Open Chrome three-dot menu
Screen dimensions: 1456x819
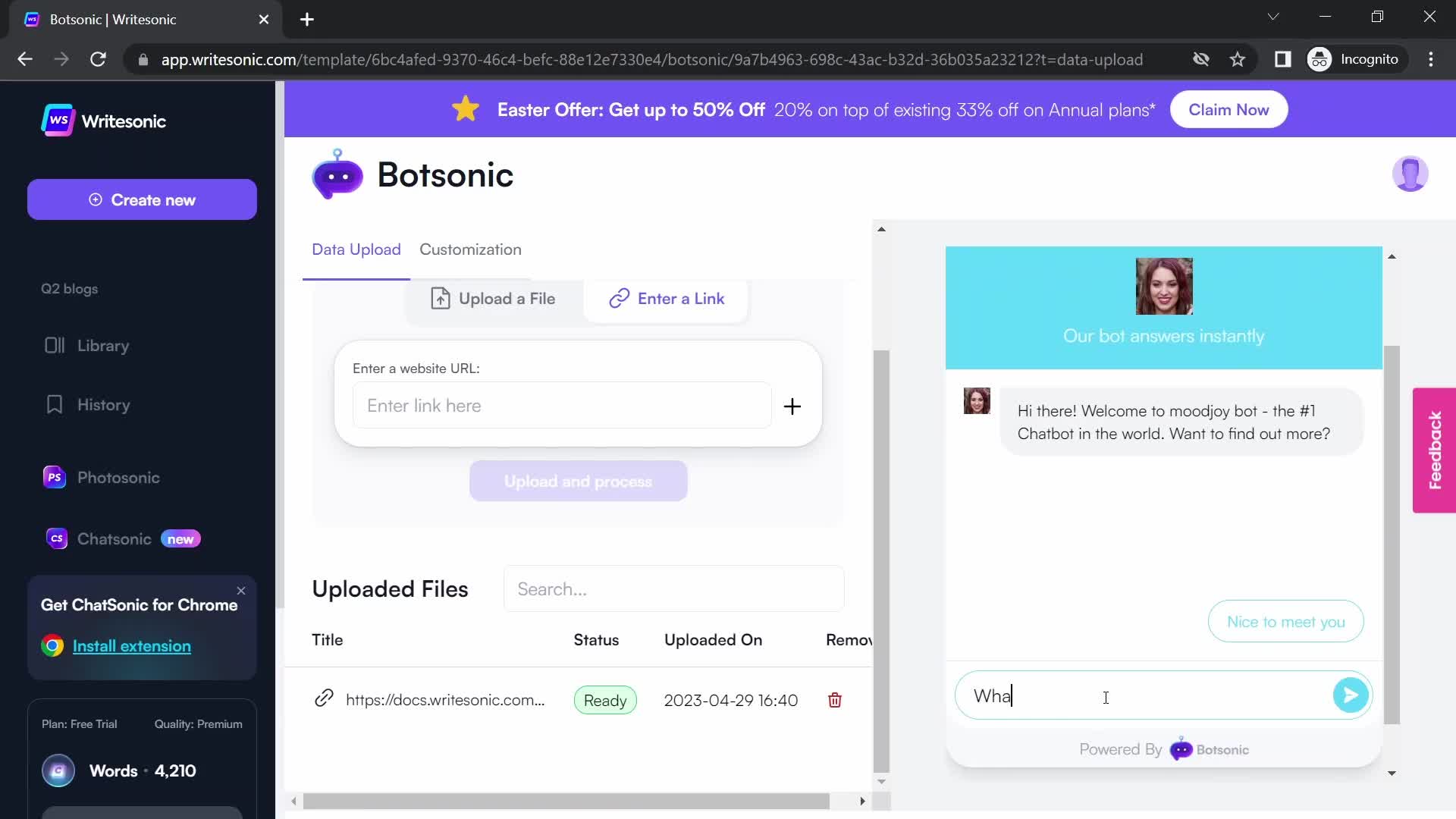1431,59
